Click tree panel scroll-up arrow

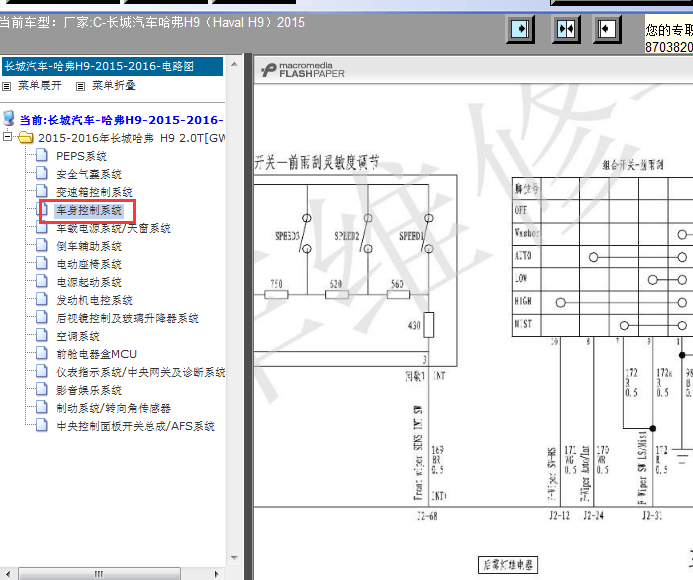pyautogui.click(x=234, y=65)
